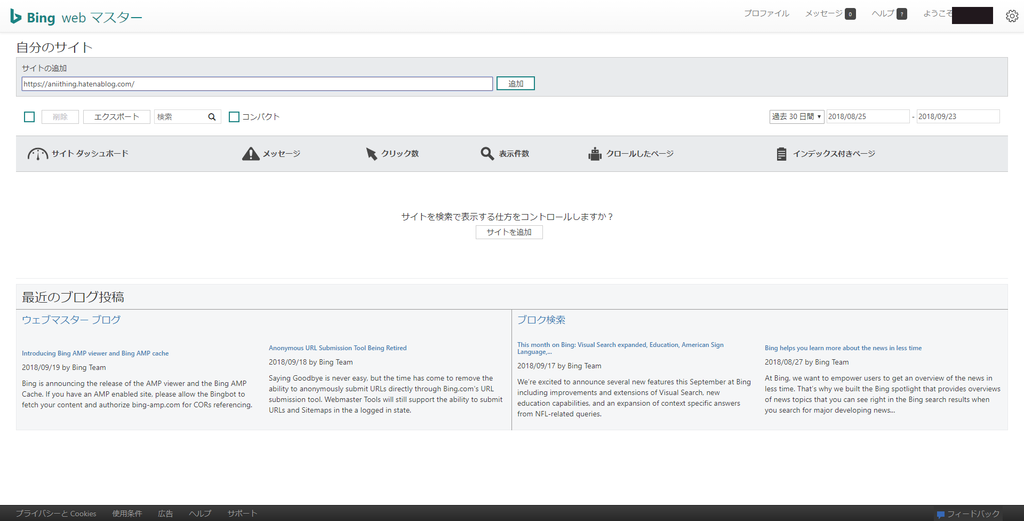
Task: Toggle the select-all sites checkbox
Action: [x=29, y=117]
